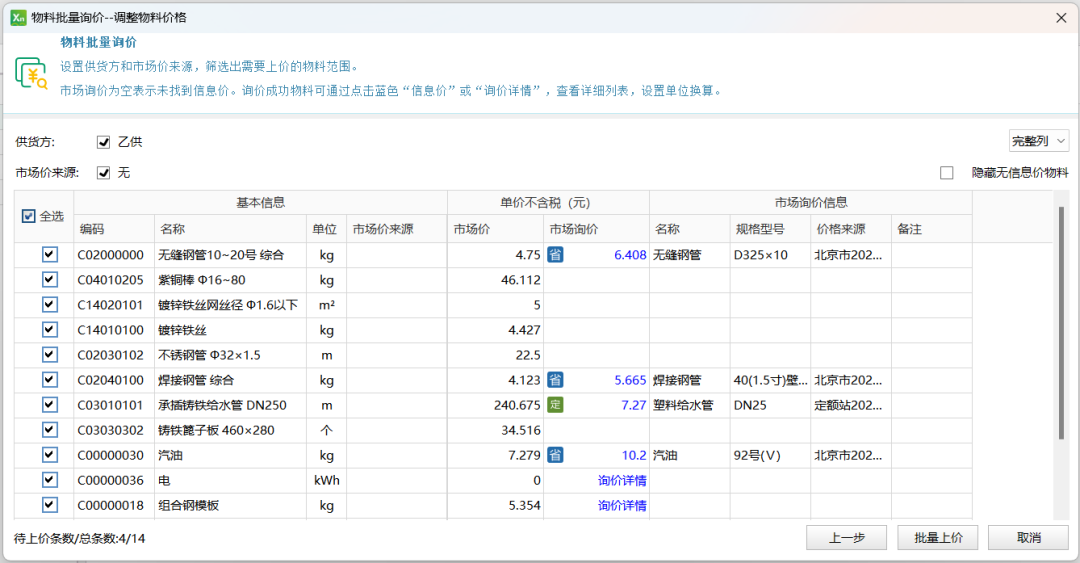Uncheck the 无 market price source checkbox

point(103,173)
